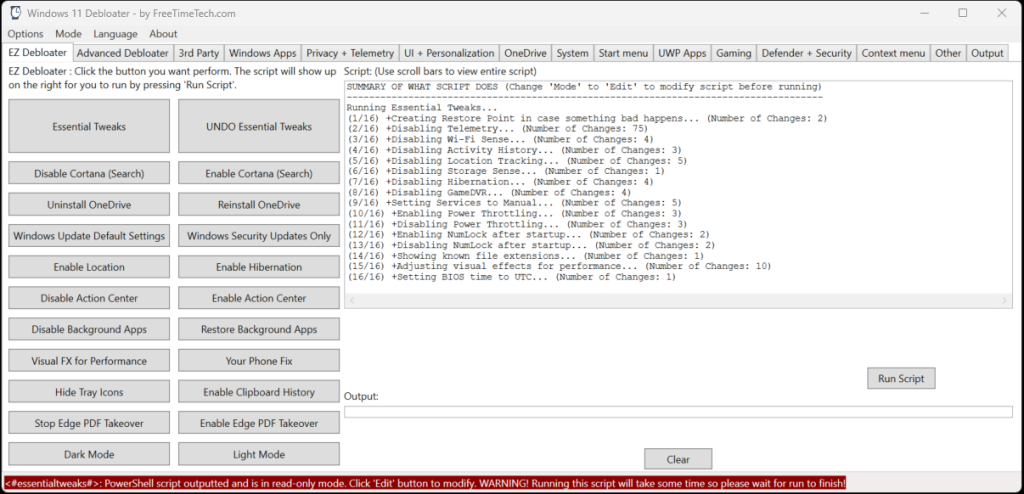Go to the Start menu tab
This screenshot has height=494, width=1024.
click(623, 54)
